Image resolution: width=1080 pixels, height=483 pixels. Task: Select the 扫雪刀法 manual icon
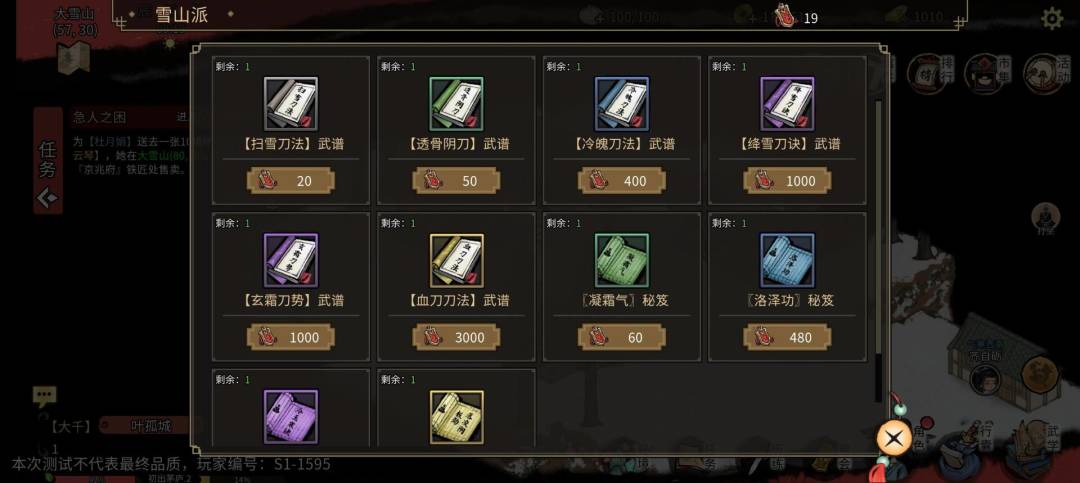[291, 104]
